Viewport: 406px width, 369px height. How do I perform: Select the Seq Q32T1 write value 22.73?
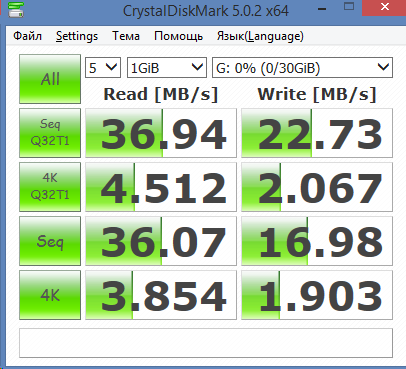pyautogui.click(x=317, y=133)
